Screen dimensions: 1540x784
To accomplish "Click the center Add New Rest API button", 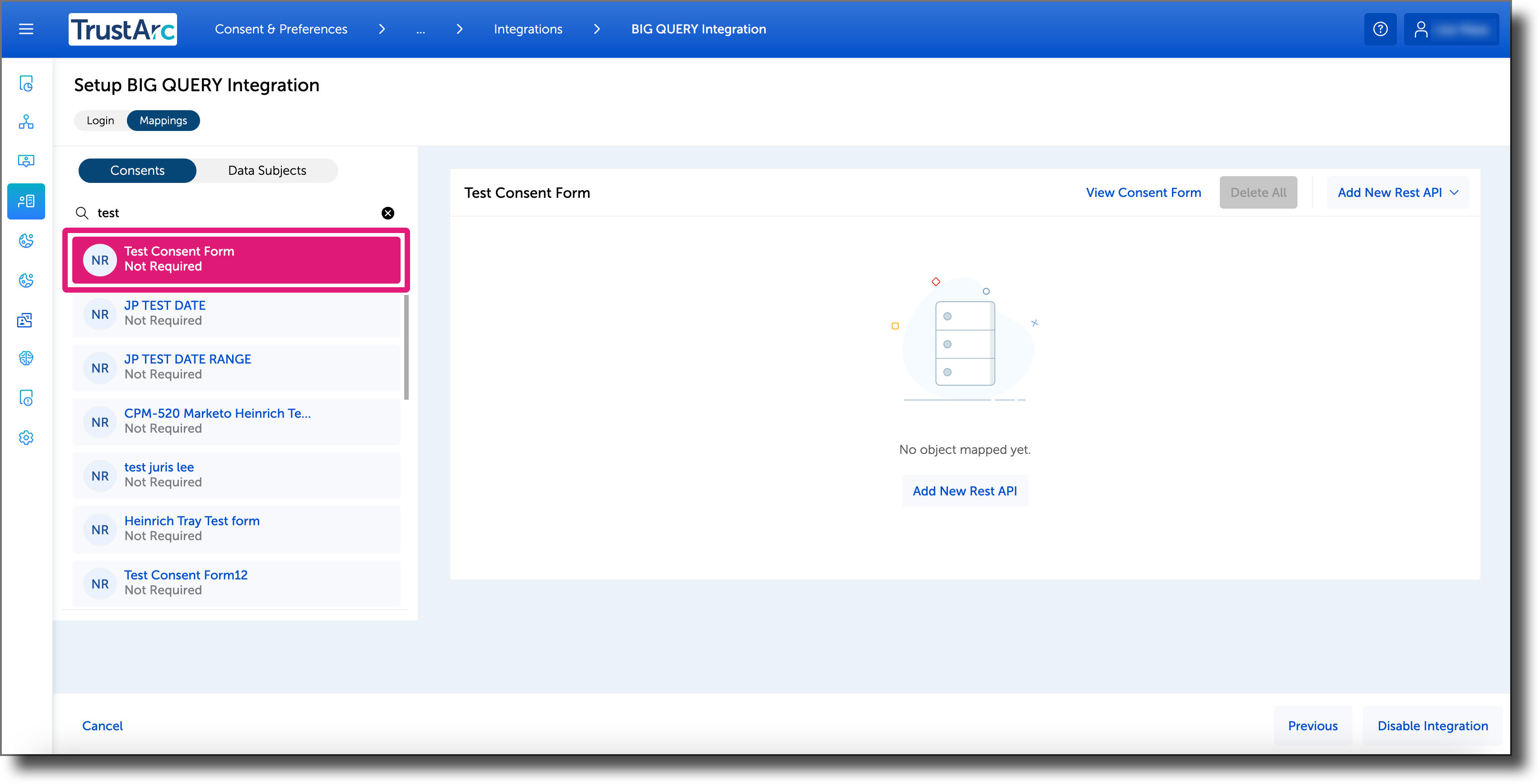I will 964,491.
